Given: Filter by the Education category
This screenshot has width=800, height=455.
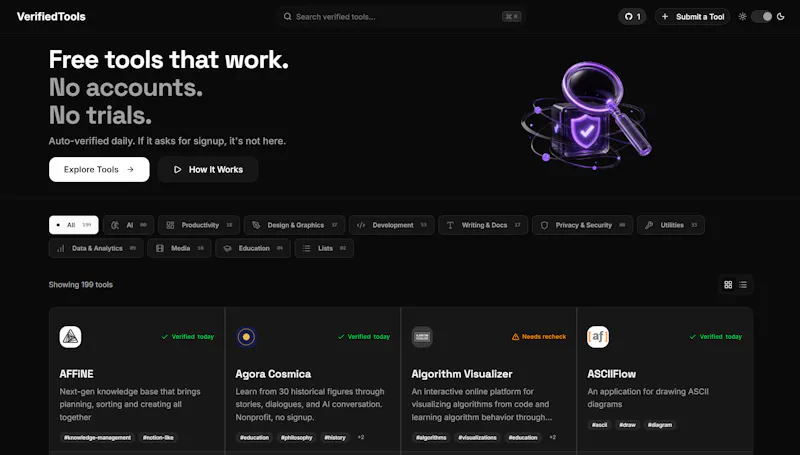Looking at the screenshot, I should tap(253, 248).
